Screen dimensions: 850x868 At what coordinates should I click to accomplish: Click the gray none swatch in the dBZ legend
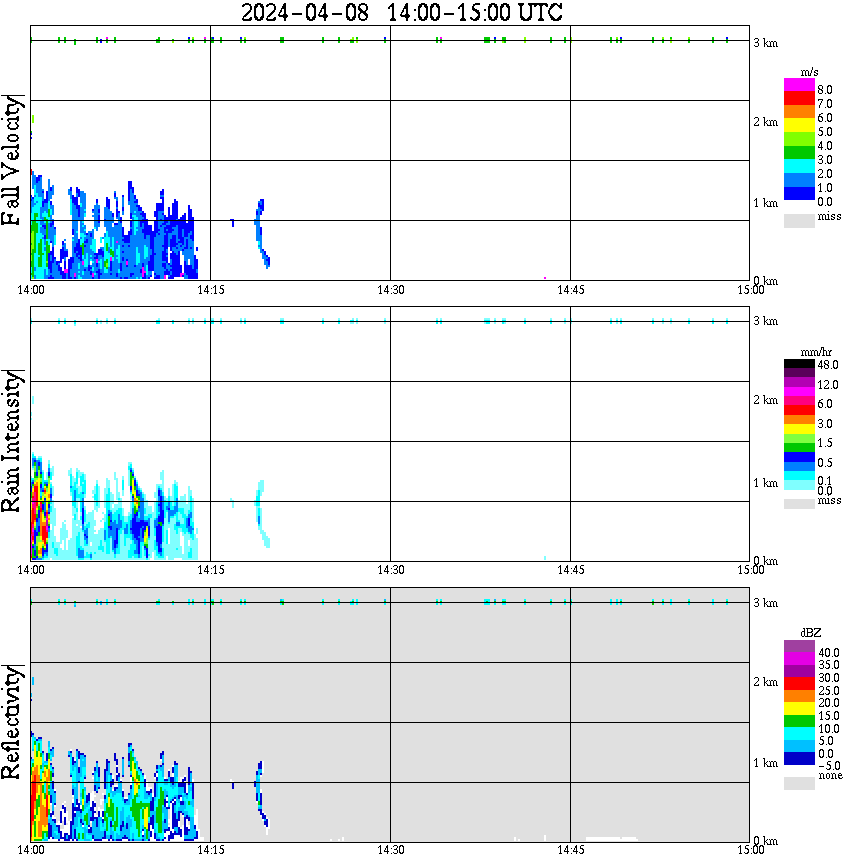point(799,783)
